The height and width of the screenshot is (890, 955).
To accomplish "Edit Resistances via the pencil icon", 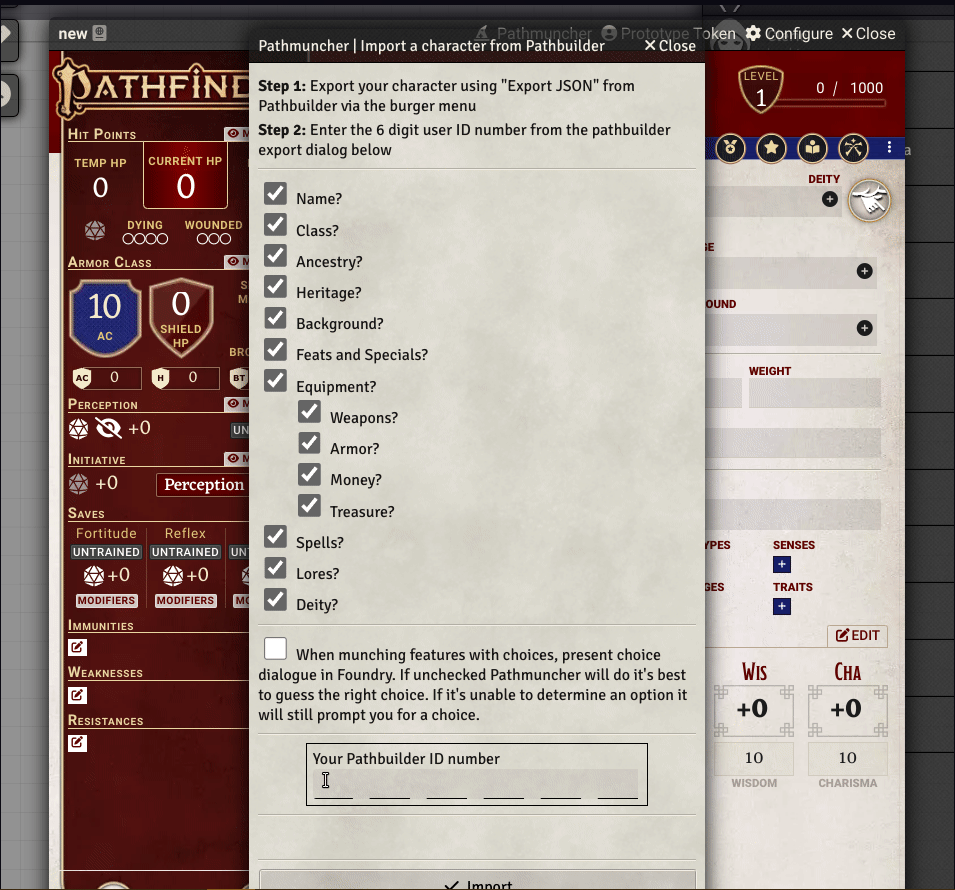I will pos(77,743).
